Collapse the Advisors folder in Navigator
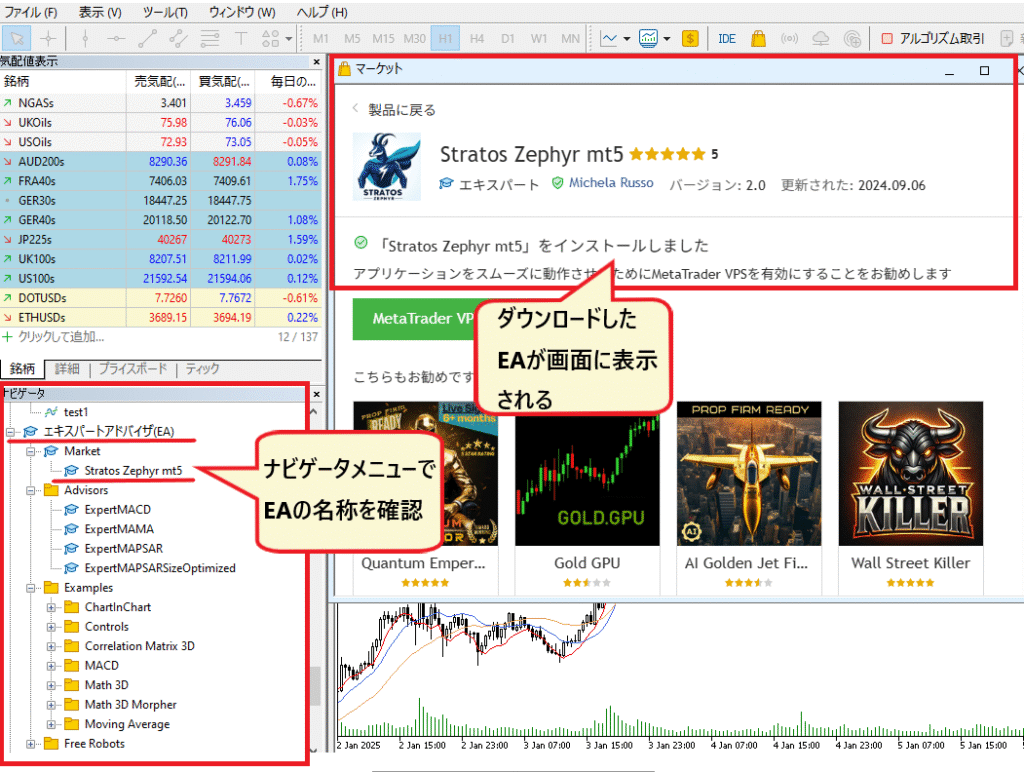 pyautogui.click(x=32, y=490)
